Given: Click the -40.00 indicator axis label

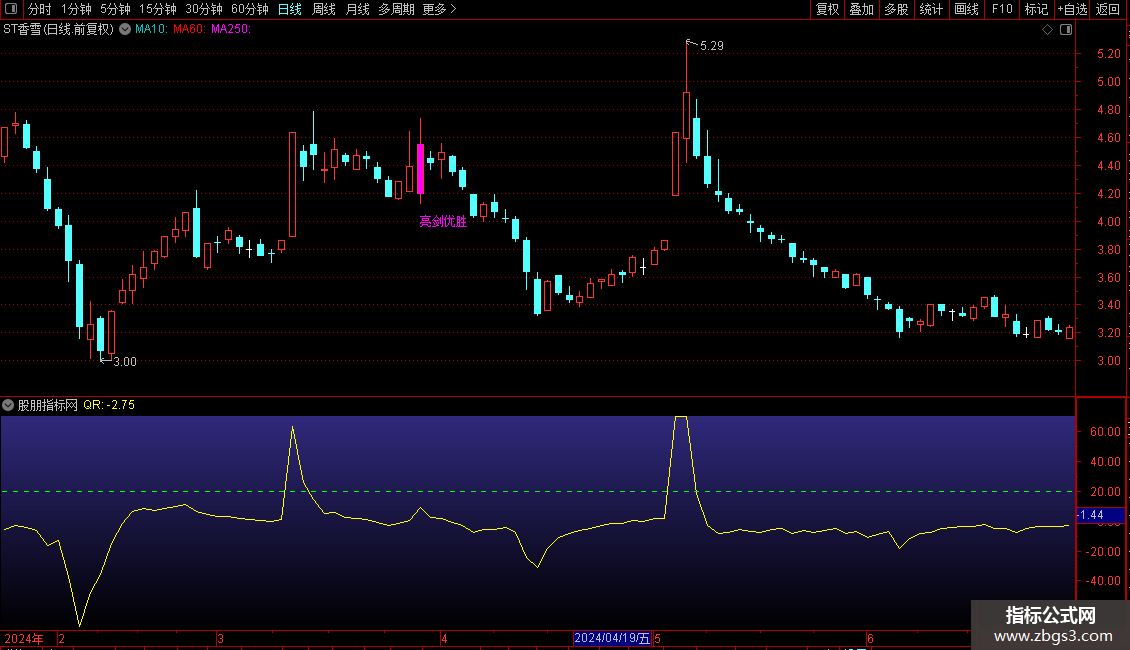Looking at the screenshot, I should 1103,581.
